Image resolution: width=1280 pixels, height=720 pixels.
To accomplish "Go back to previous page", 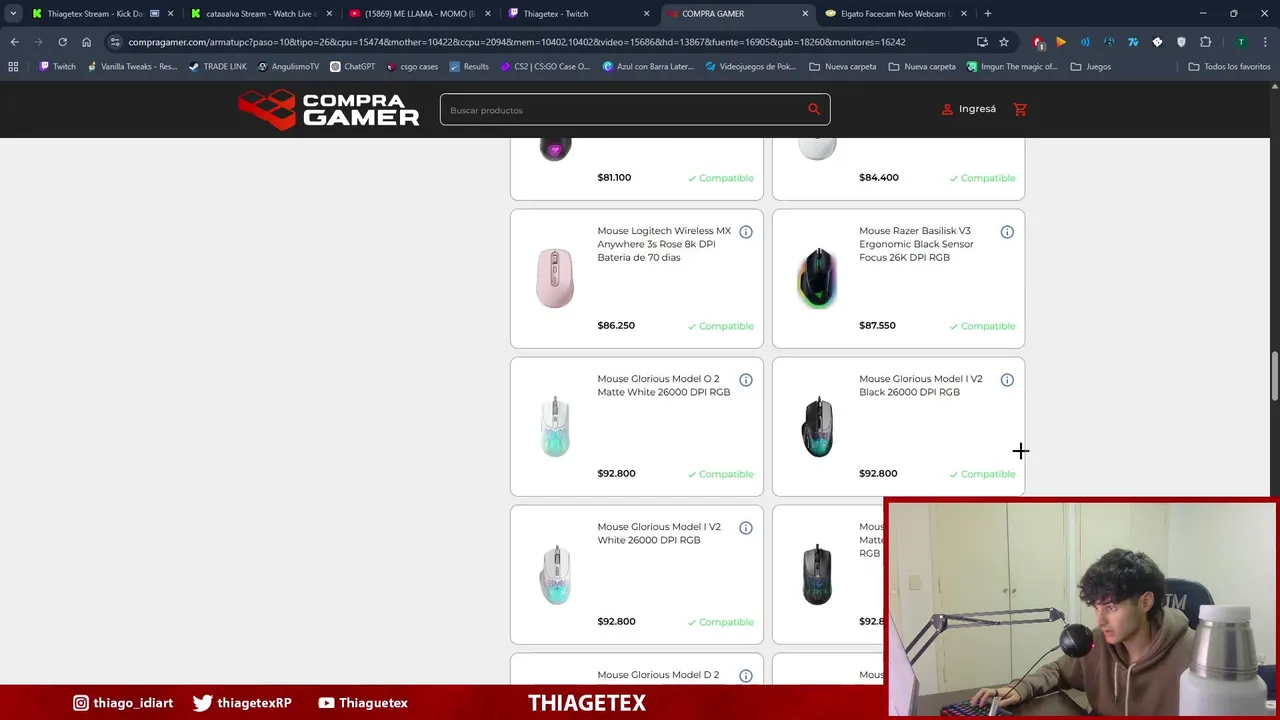I will 14,42.
